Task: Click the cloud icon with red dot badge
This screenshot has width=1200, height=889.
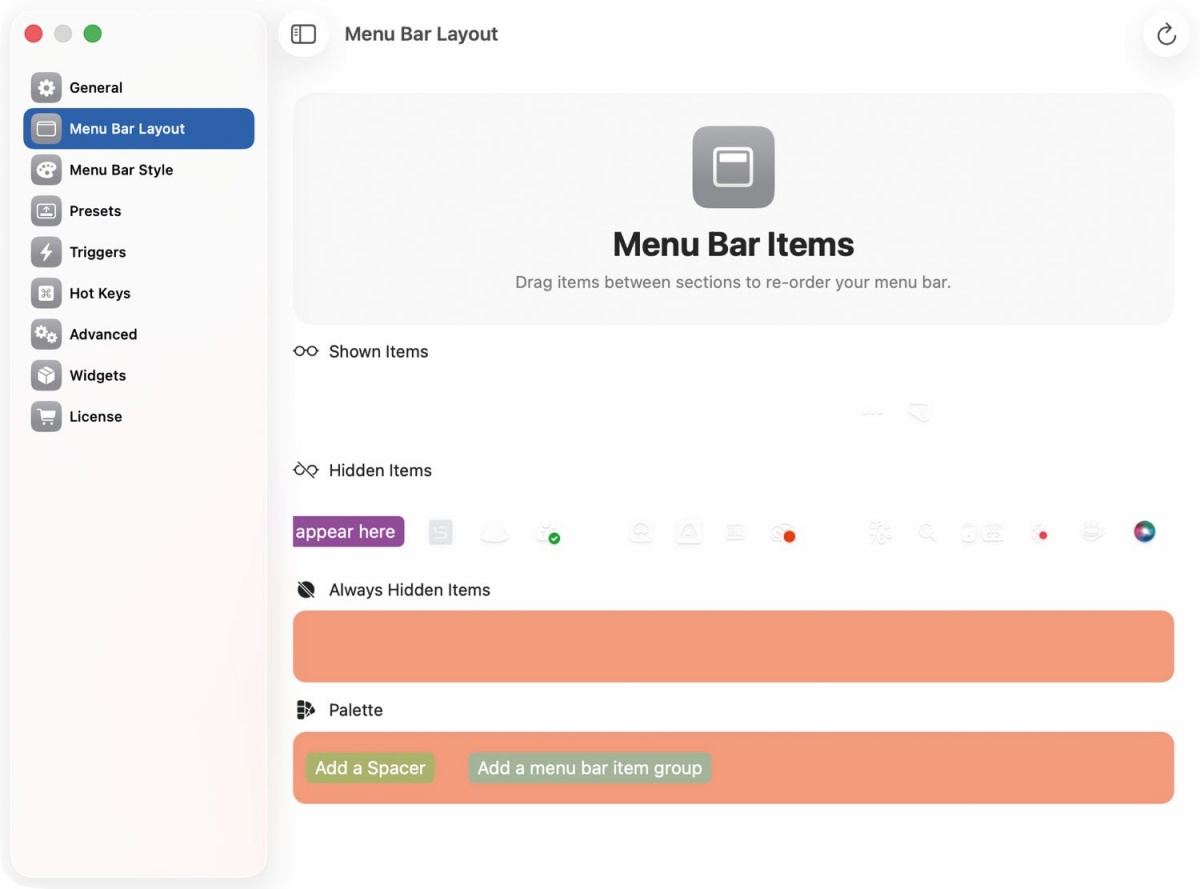Action: (783, 534)
